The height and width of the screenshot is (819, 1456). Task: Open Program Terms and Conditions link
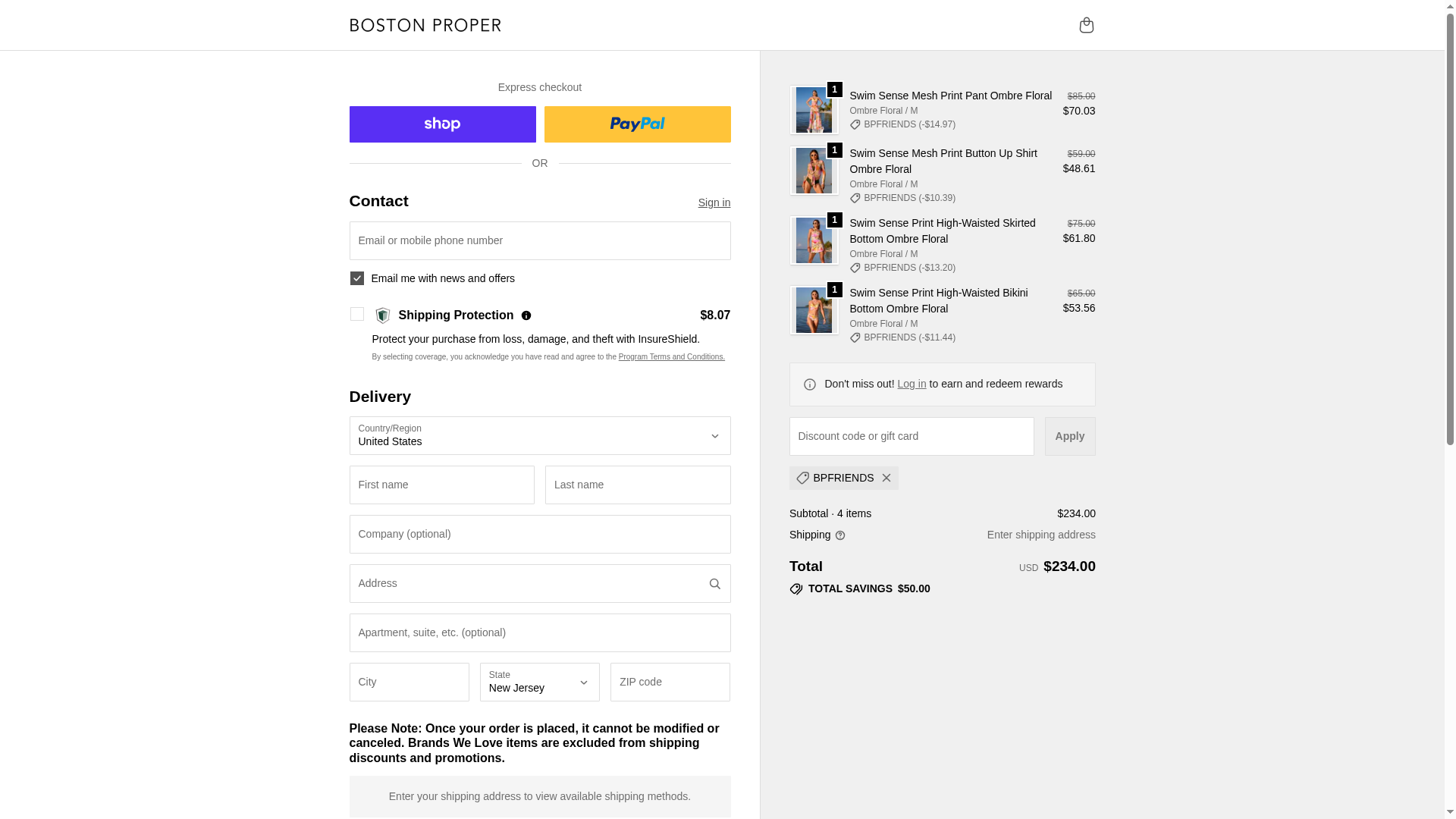(671, 357)
